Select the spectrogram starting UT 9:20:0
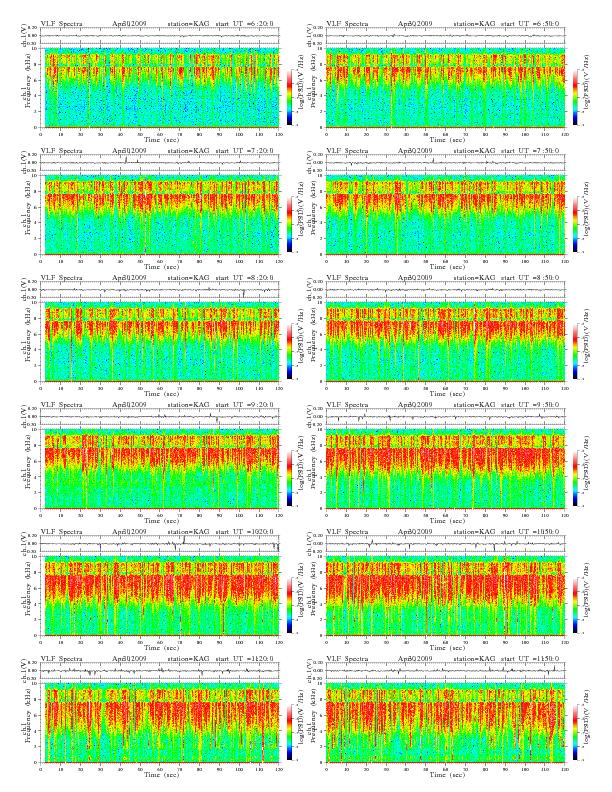The width and height of the screenshot is (612, 792). [x=162, y=469]
